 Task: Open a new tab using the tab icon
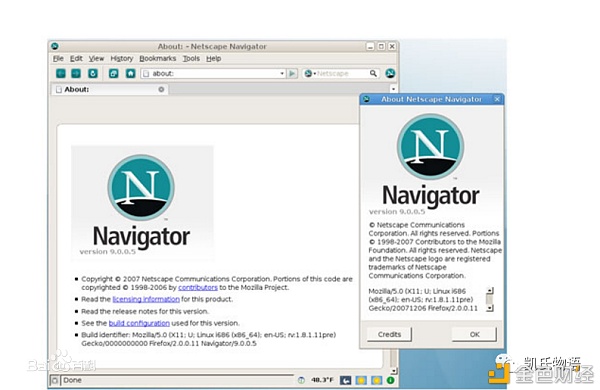click(114, 73)
